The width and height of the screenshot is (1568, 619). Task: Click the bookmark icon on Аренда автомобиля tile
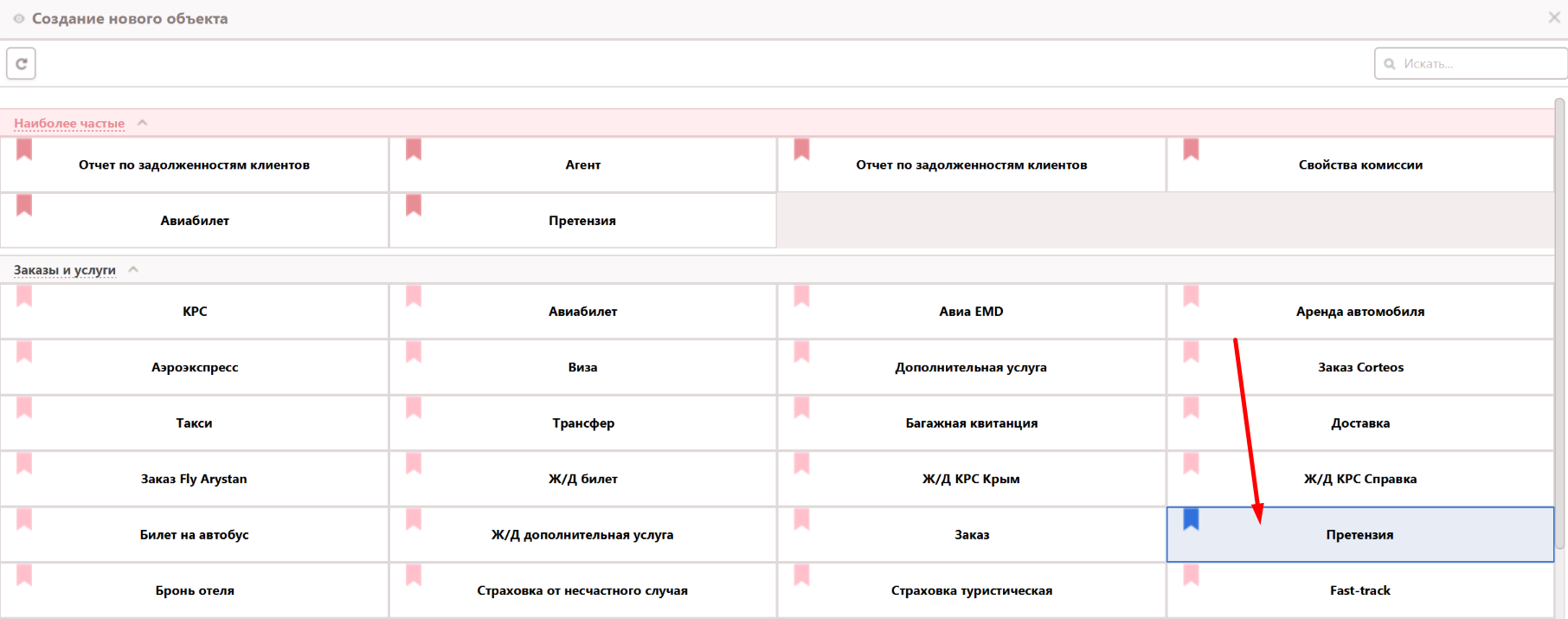click(x=1191, y=296)
